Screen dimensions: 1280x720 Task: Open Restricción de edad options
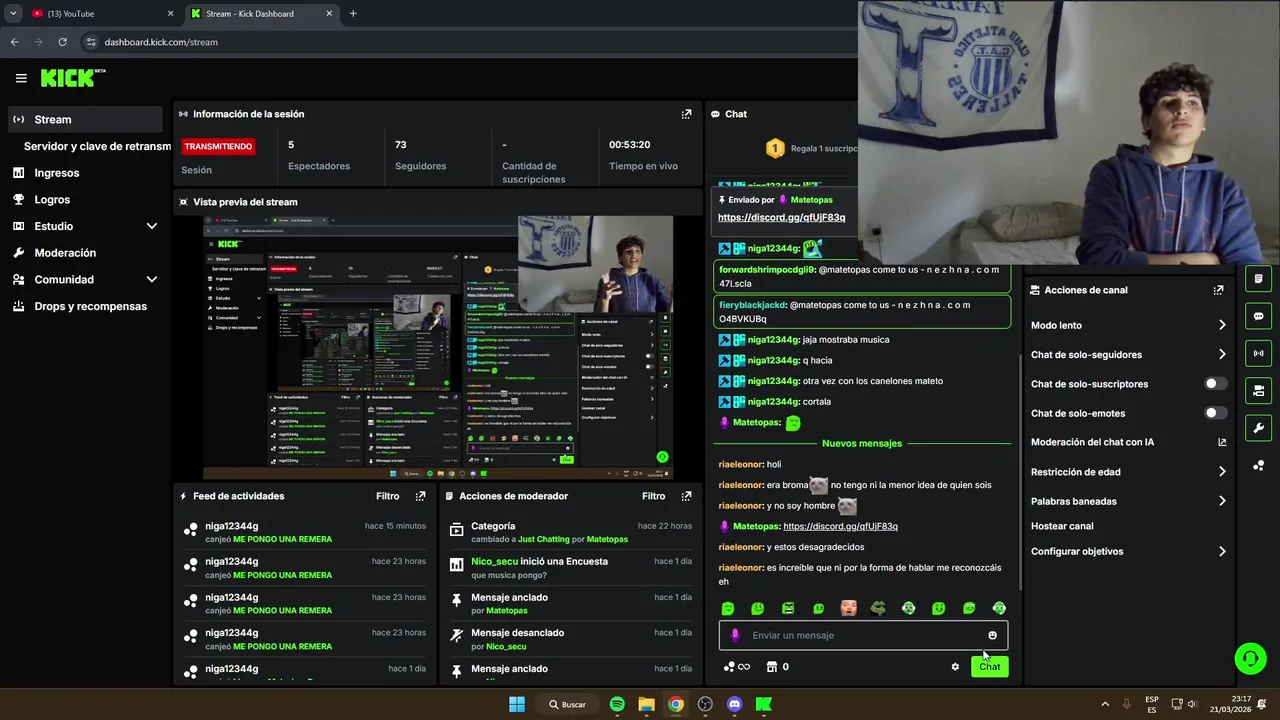pos(1128,472)
